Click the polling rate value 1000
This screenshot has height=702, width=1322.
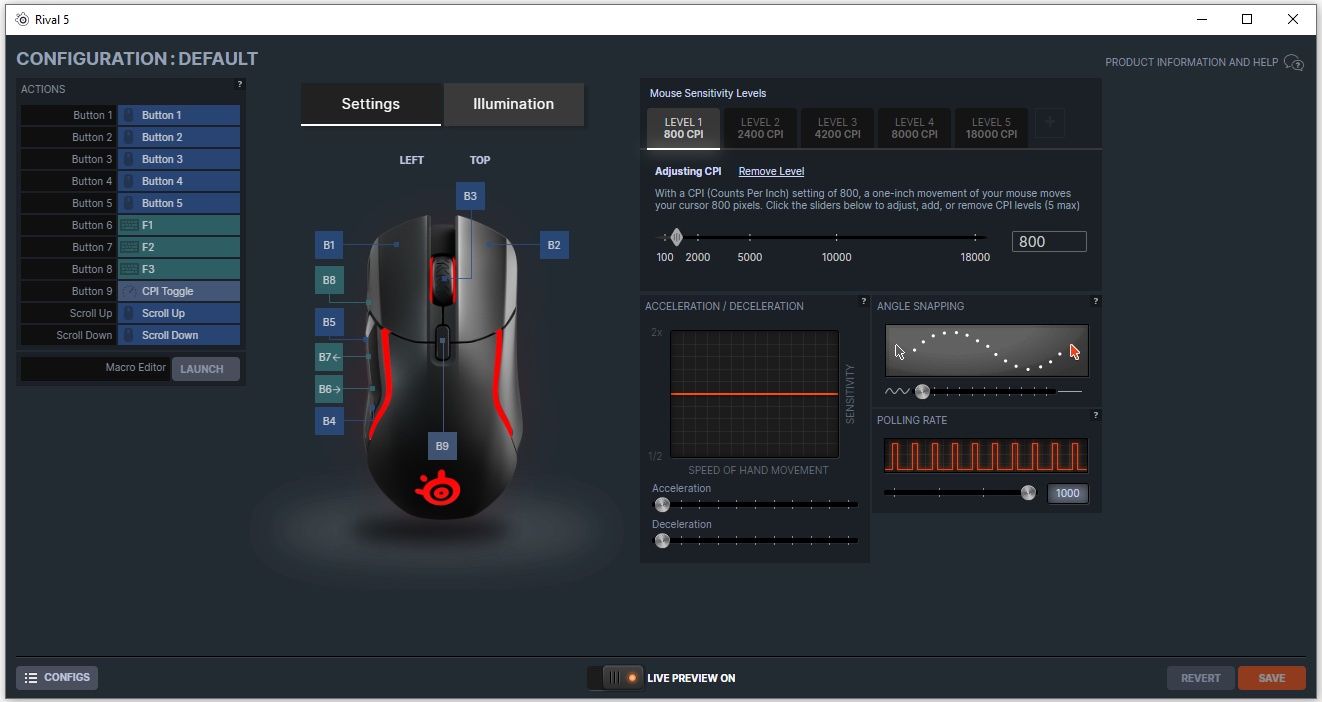(x=1068, y=493)
